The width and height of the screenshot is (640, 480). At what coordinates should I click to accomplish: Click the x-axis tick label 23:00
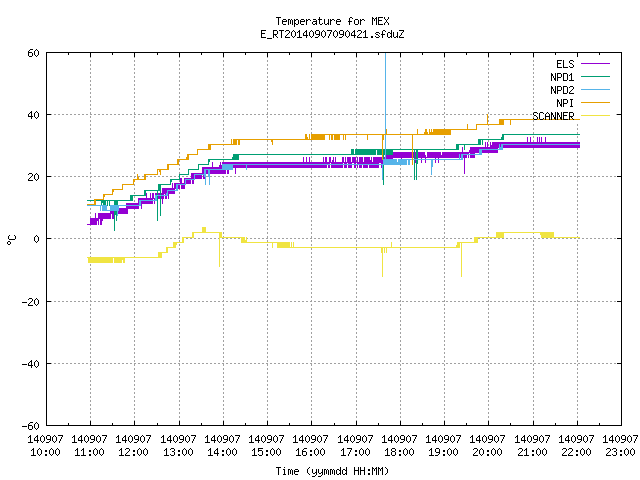pyautogui.click(x=621, y=452)
